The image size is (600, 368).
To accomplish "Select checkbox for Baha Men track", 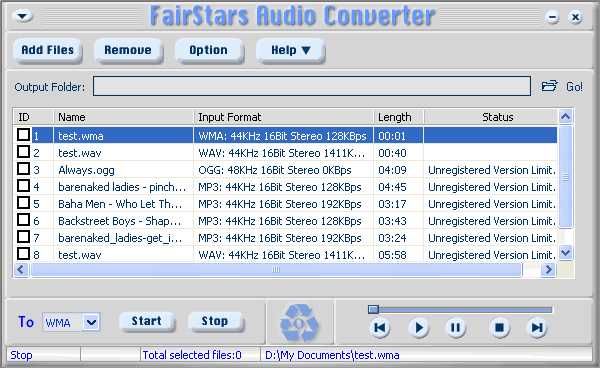I will pos(23,203).
